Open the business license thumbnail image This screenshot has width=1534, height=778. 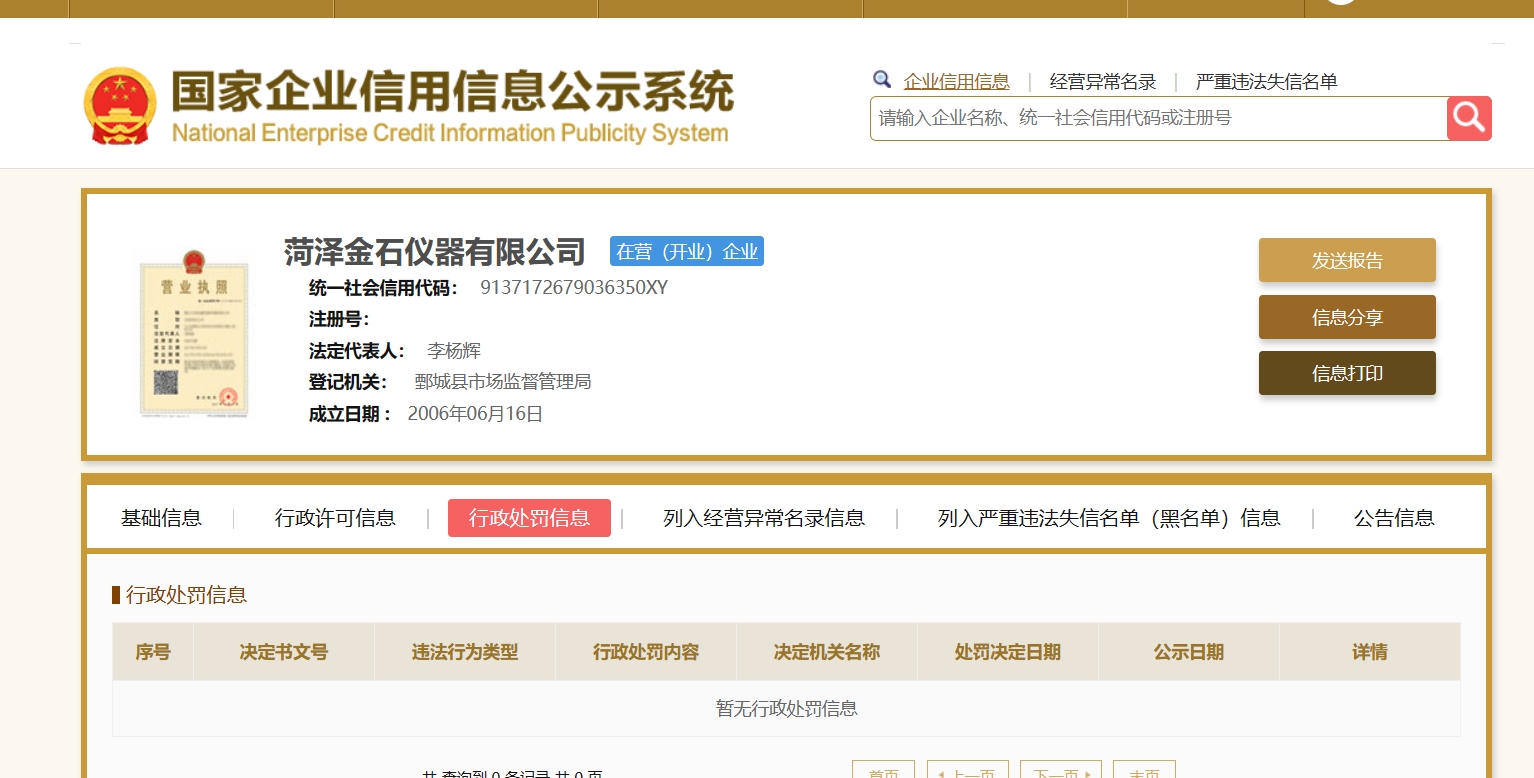193,333
